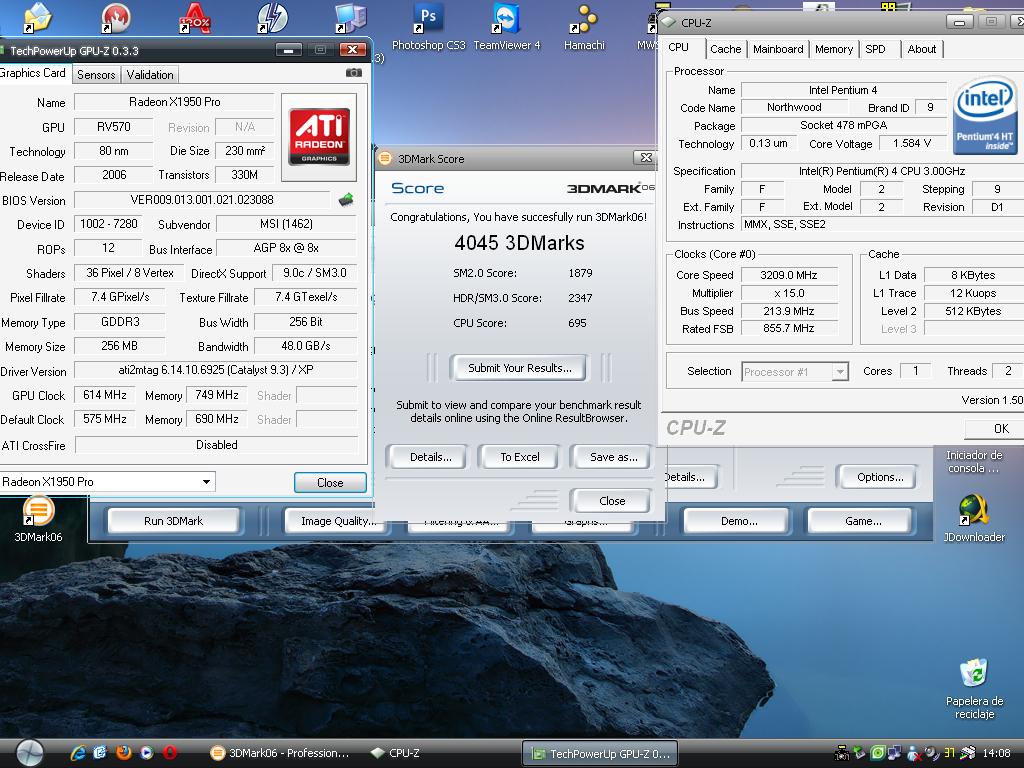Click the yellow 31 system tray icon
Screen dimensions: 1024x768
(949, 753)
